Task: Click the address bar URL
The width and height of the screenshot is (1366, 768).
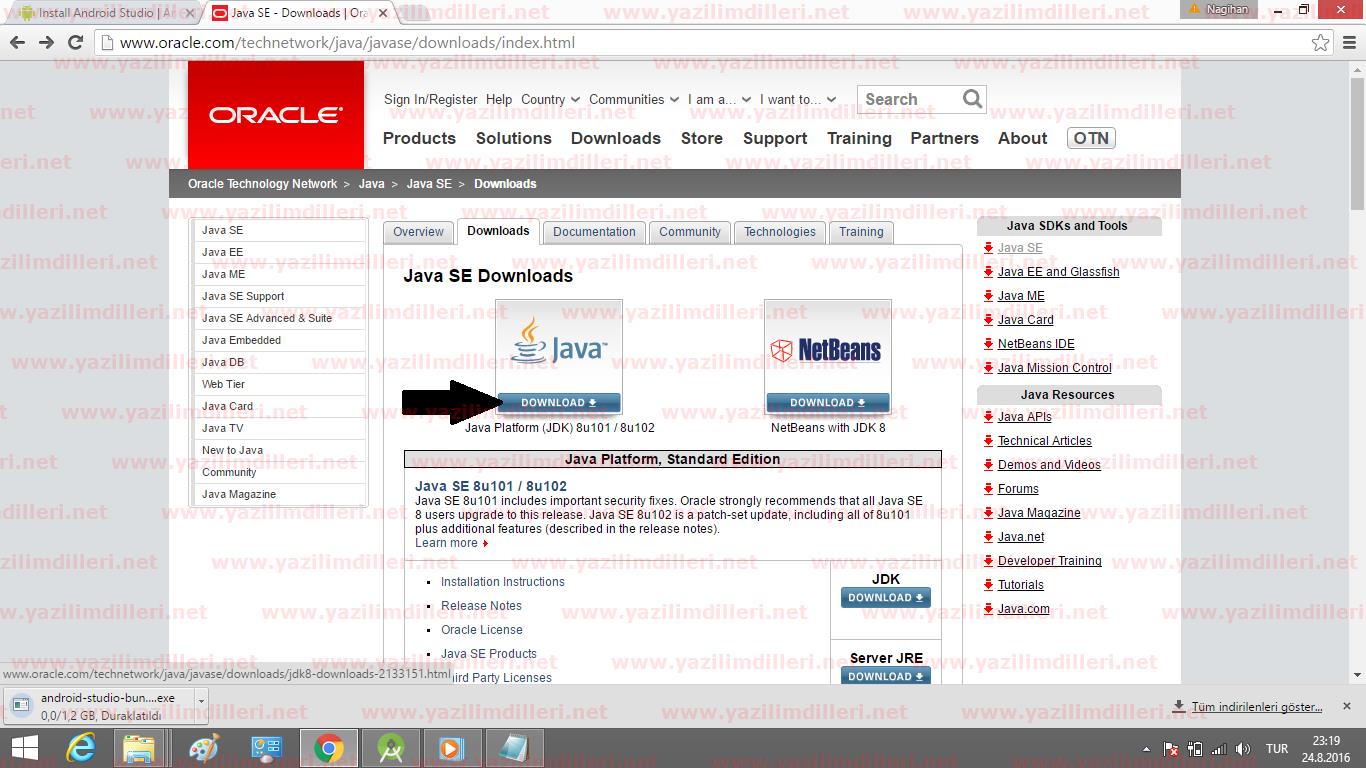Action: (x=347, y=43)
